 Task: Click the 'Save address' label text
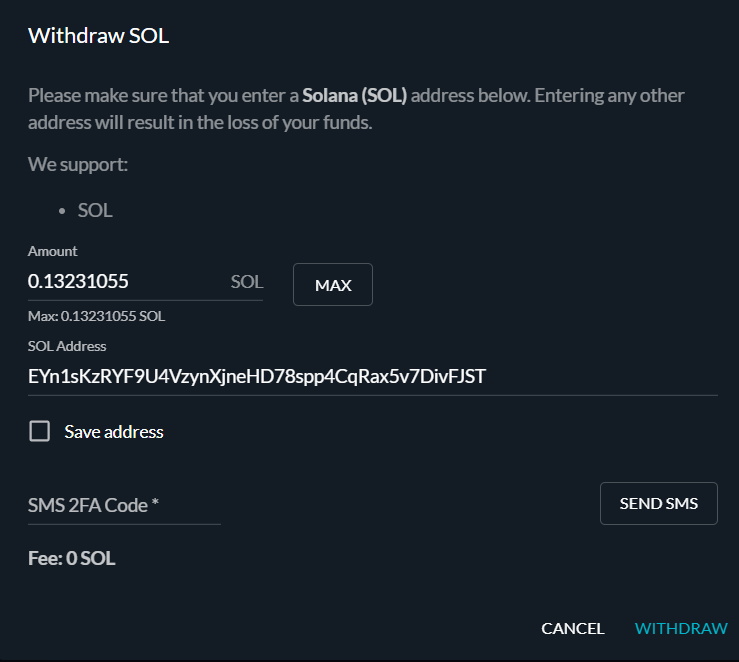click(114, 432)
